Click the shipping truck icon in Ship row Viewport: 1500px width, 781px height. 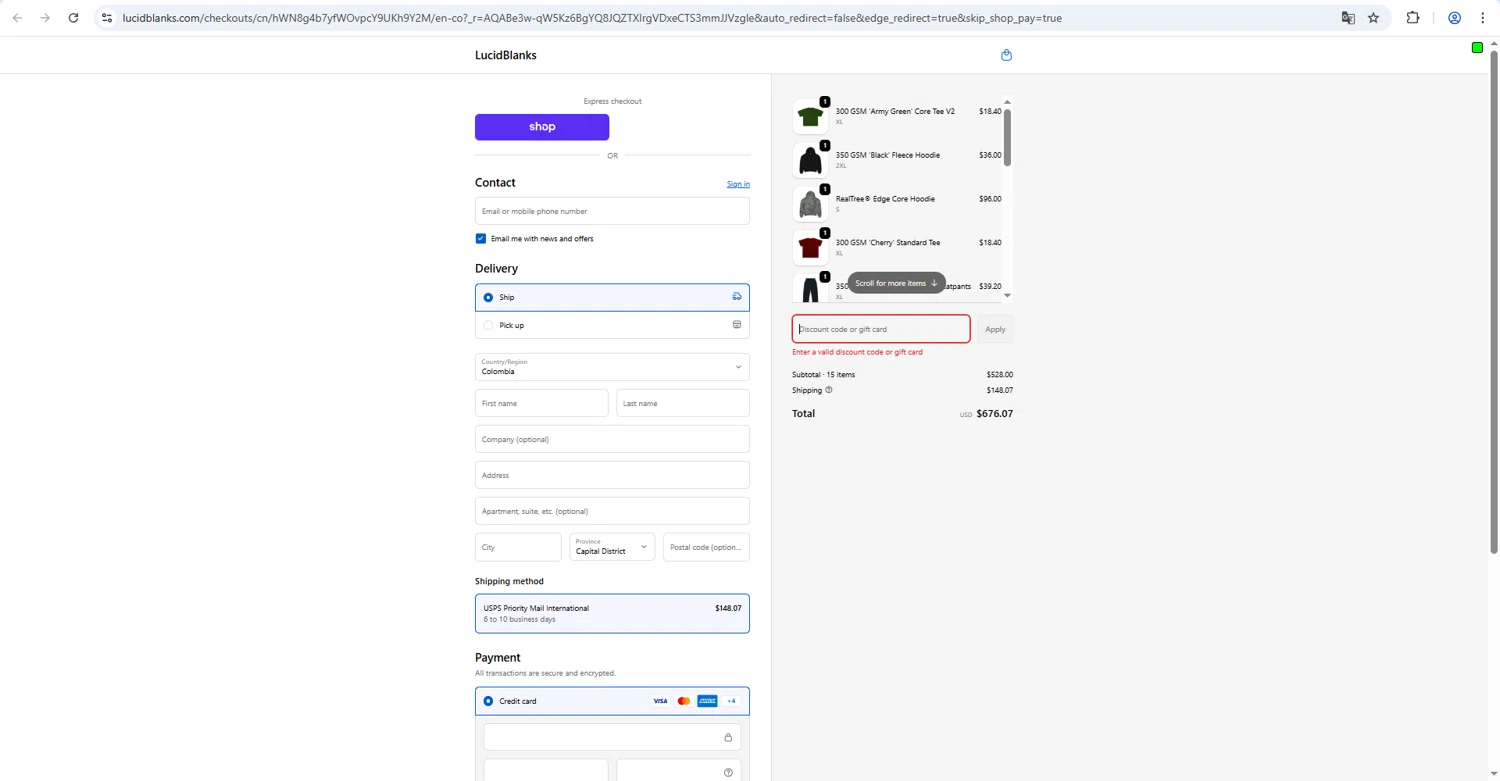coord(737,297)
